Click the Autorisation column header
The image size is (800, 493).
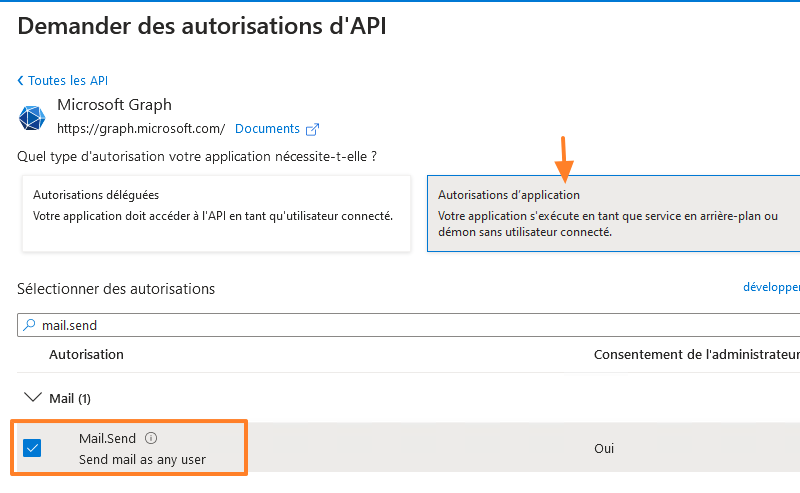[x=86, y=354]
